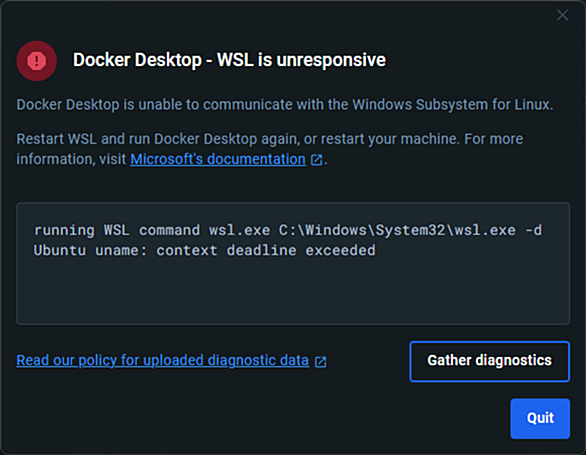This screenshot has width=586, height=455.
Task: Click the '-d' flag in the command
Action: pyautogui.click(x=533, y=230)
